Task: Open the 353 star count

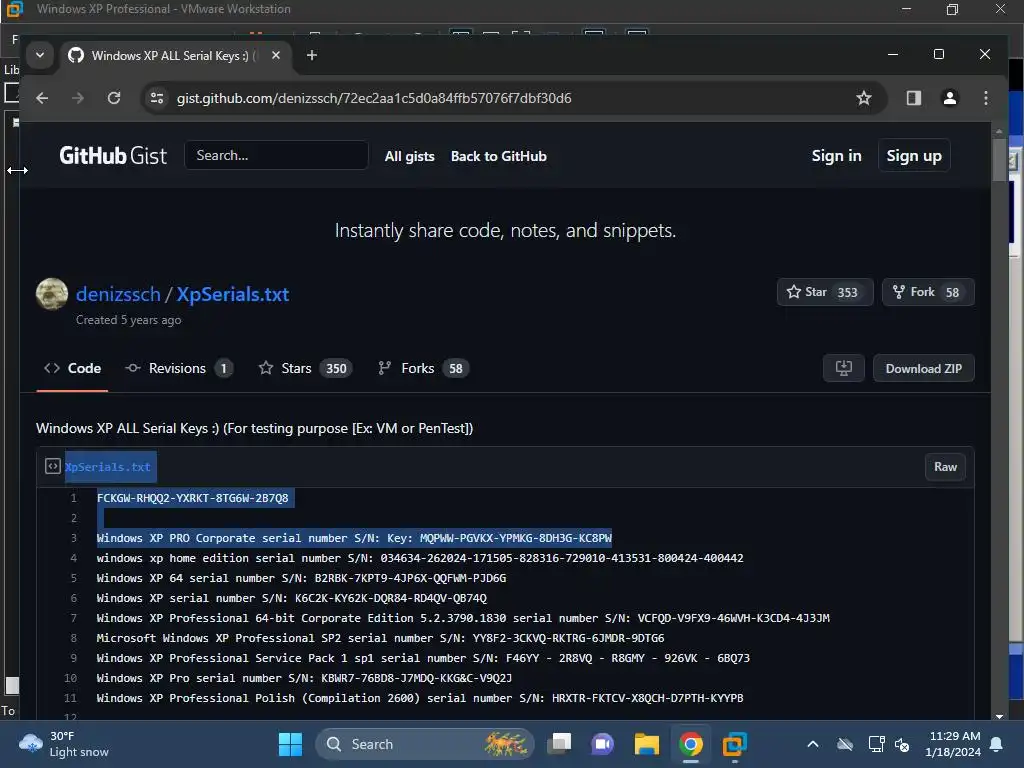Action: coord(847,293)
